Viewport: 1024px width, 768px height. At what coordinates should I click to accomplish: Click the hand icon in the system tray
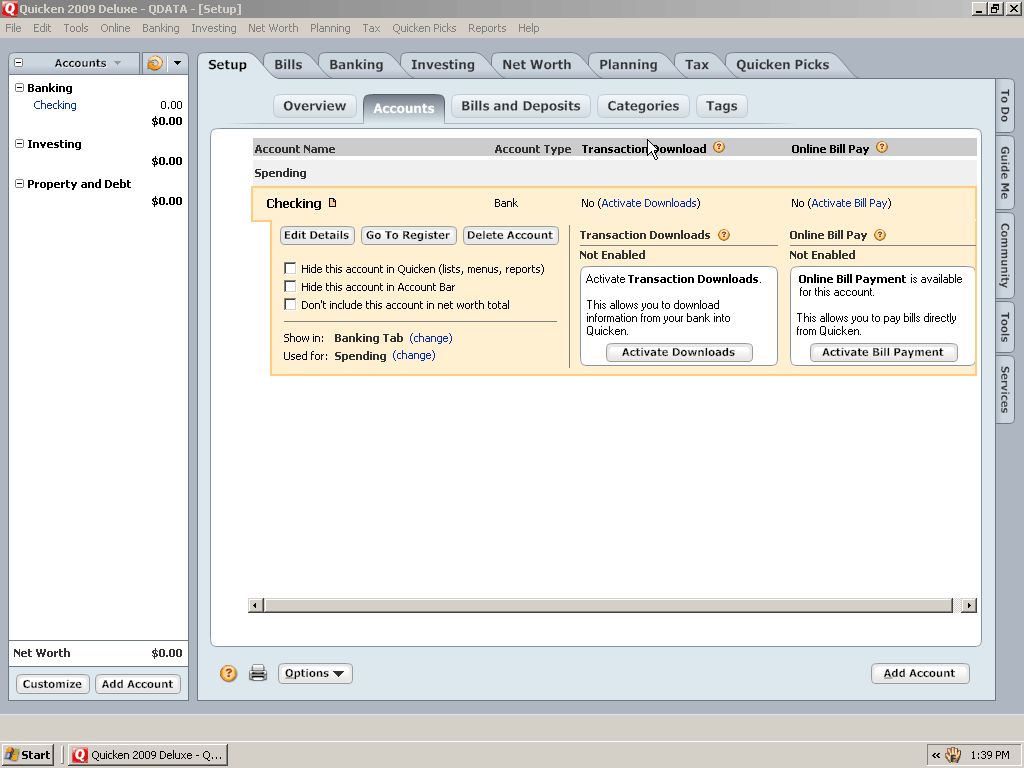tap(953, 755)
